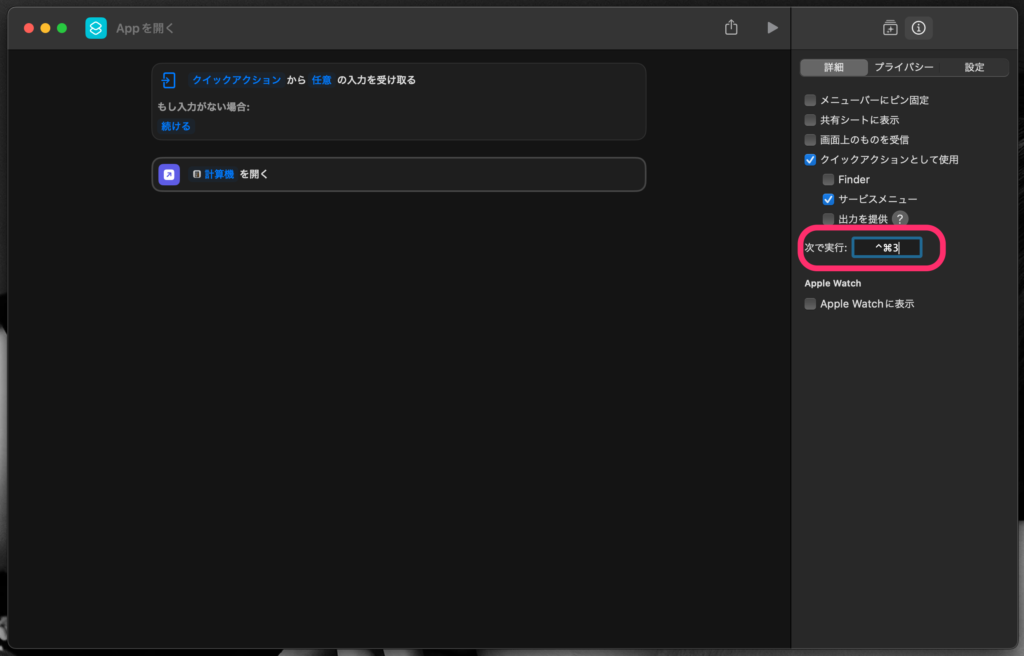This screenshot has height=656, width=1024.
Task: Open the 任意 input type dropdown
Action: [321, 80]
